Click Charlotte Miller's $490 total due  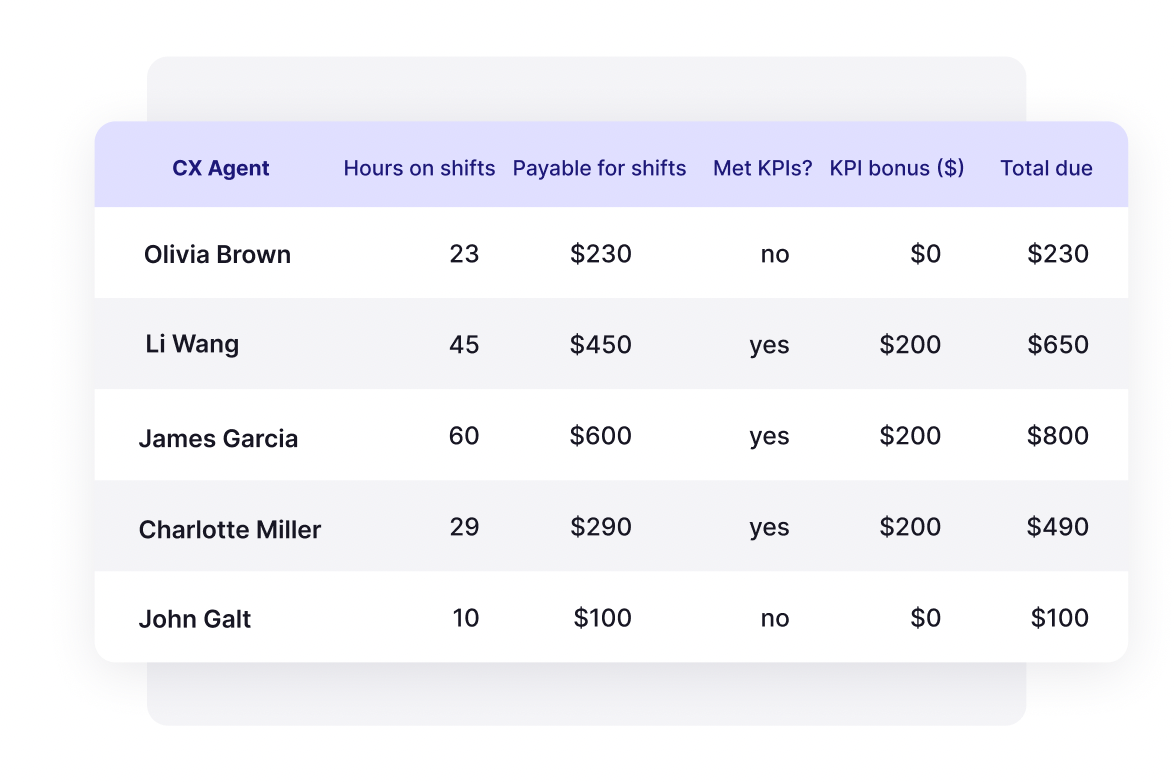click(1058, 527)
